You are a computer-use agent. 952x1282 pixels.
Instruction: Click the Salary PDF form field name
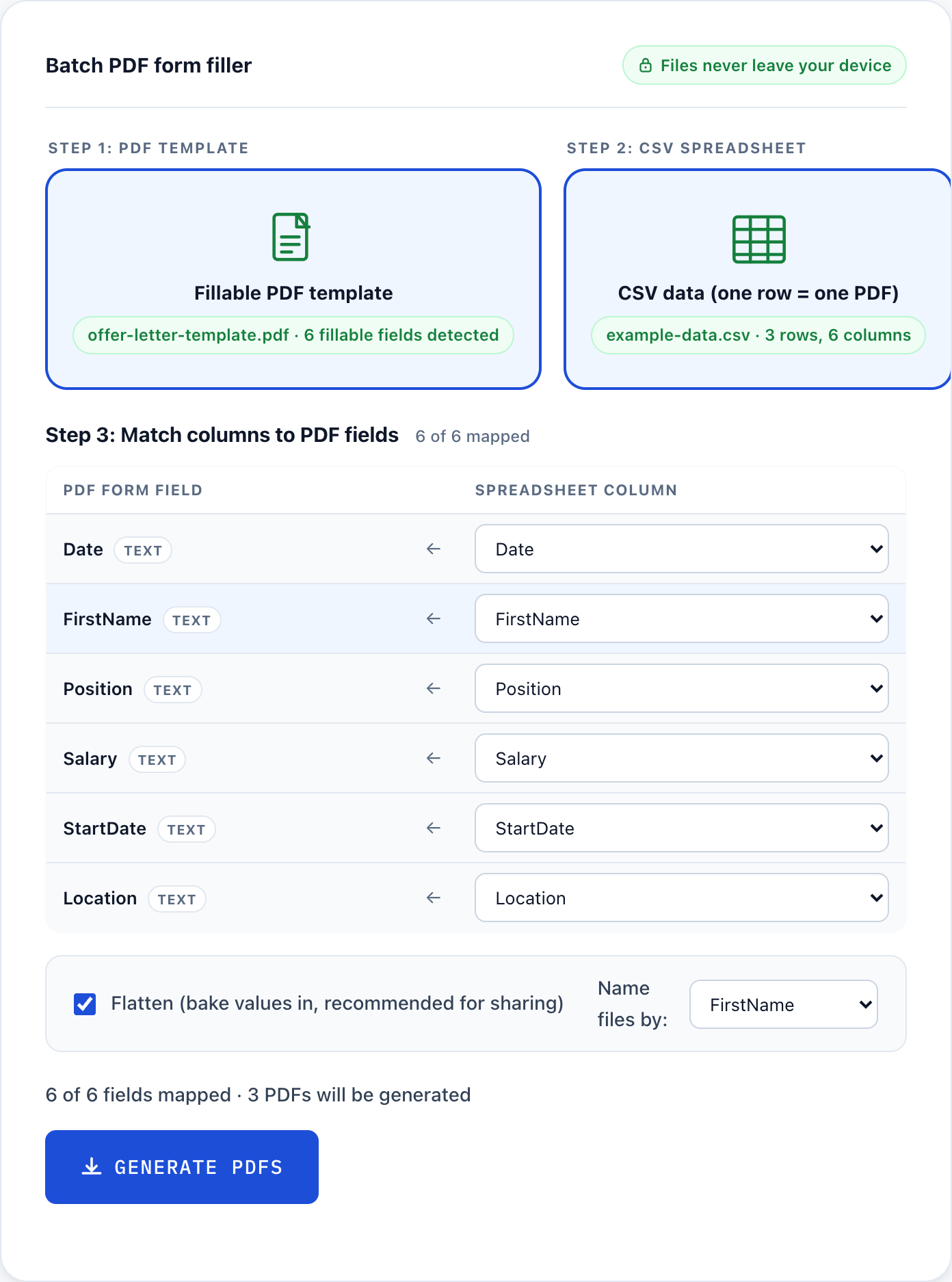point(90,759)
